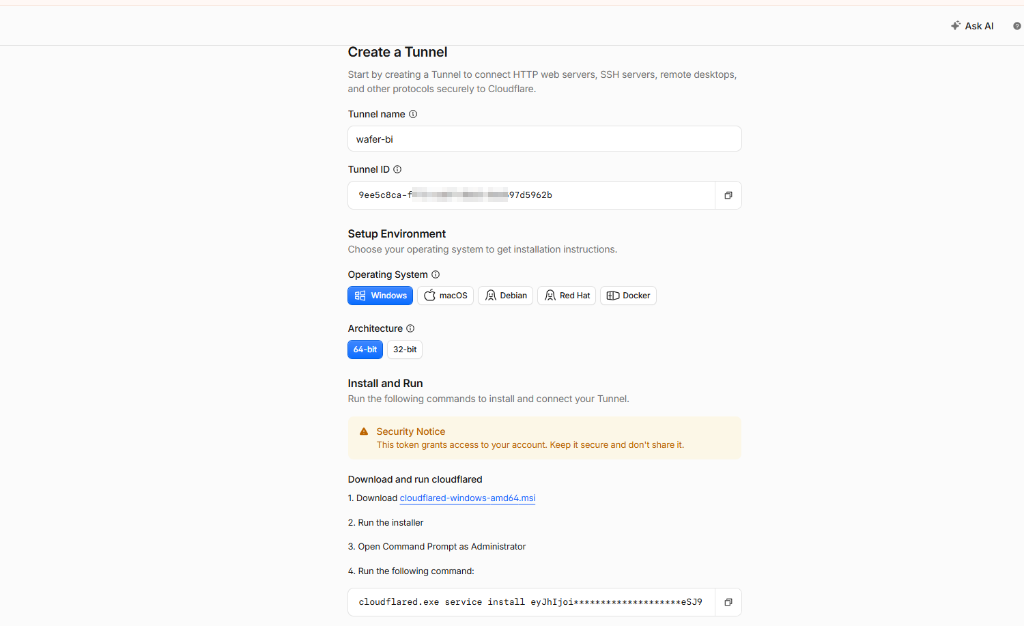Click the Tunnel name input field
This screenshot has width=1024, height=626.
pyautogui.click(x=544, y=139)
